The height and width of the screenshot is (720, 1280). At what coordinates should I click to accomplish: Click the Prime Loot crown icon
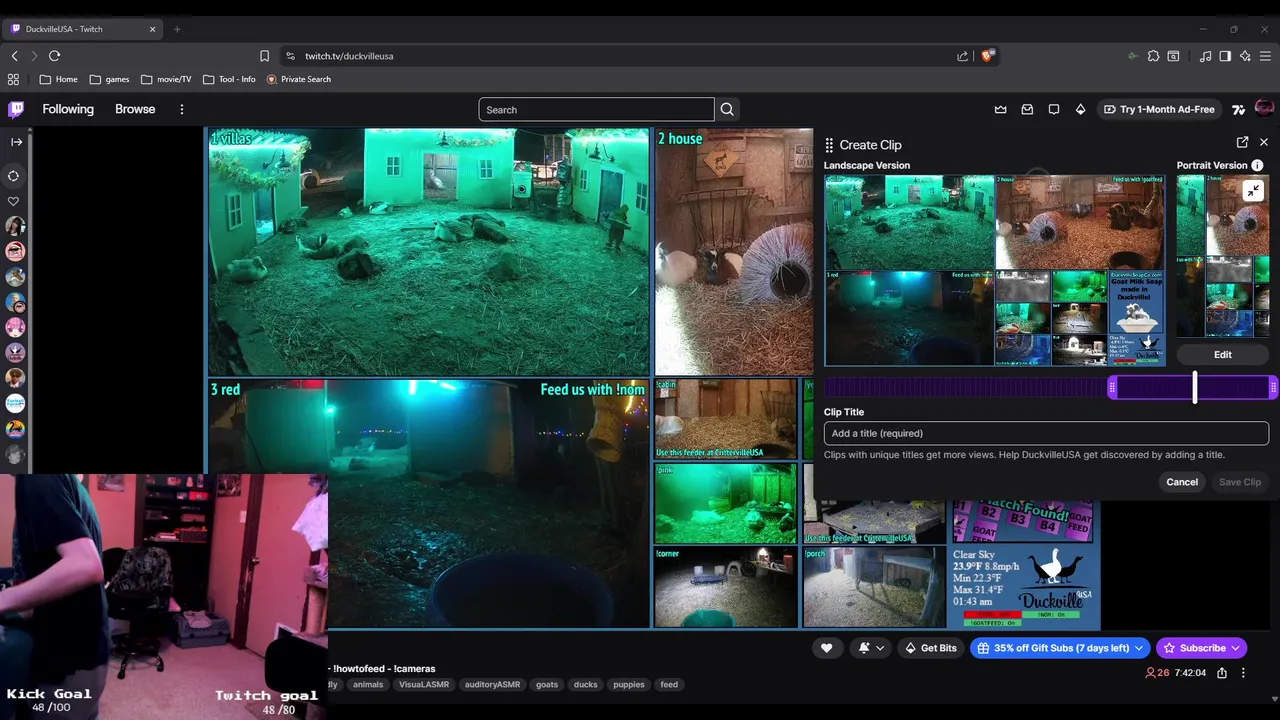1000,110
